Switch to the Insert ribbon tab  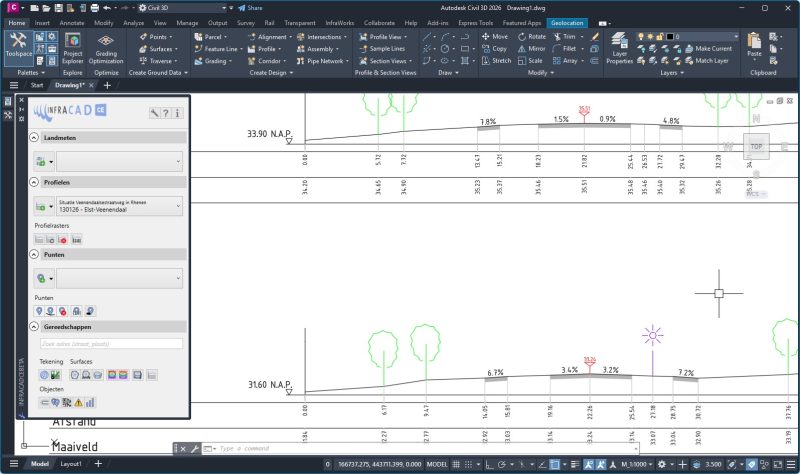coord(42,23)
